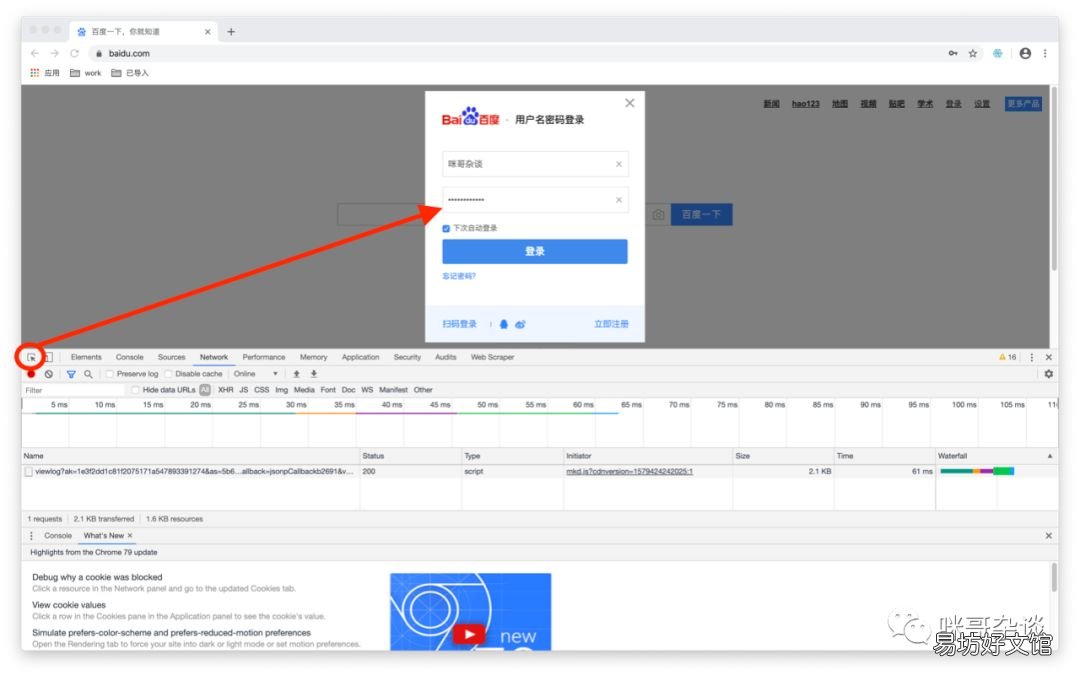Click the browser extension icon
1080x676 pixels.
[997, 53]
